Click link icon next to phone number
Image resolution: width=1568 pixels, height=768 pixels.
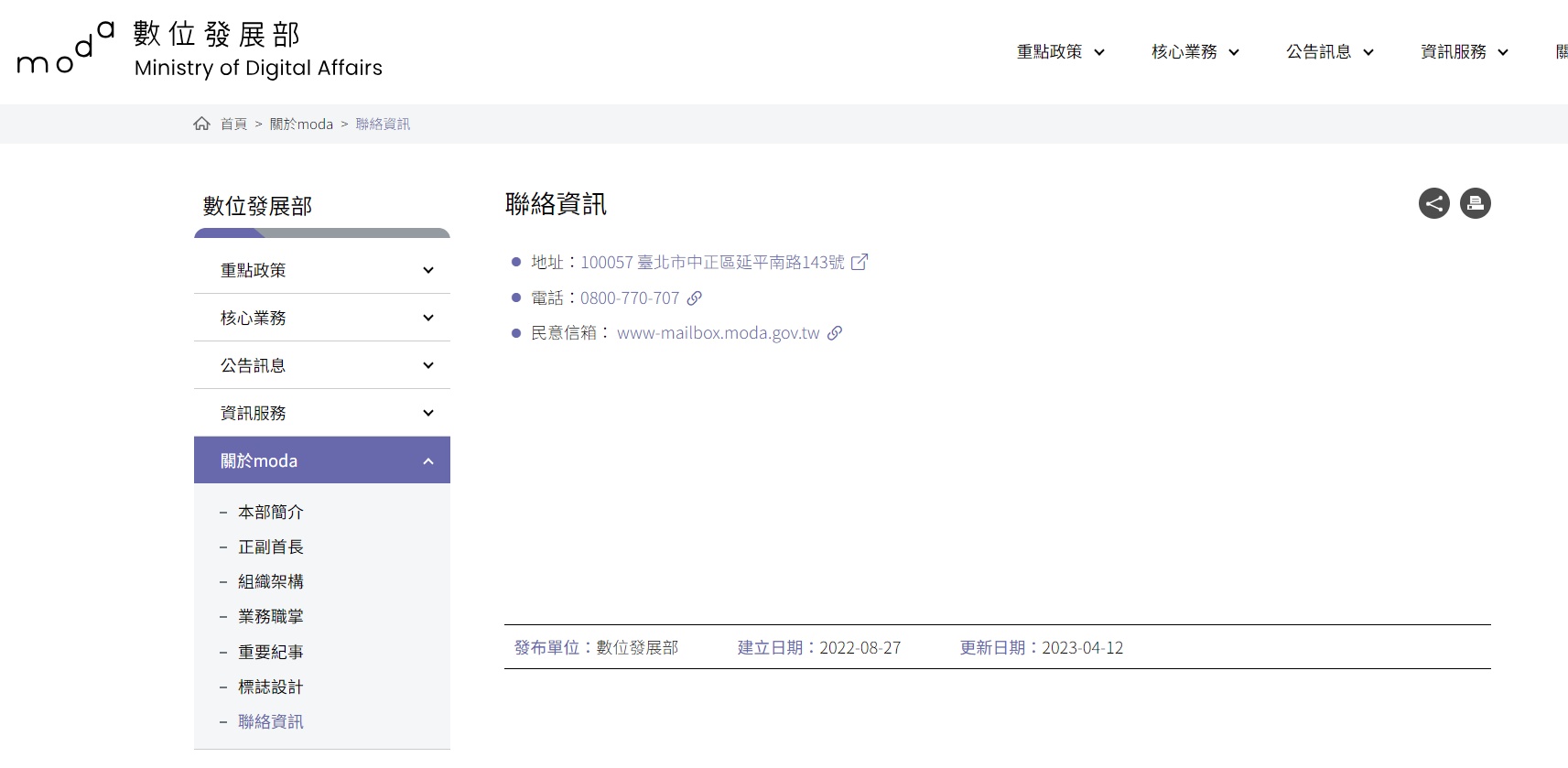(x=695, y=298)
